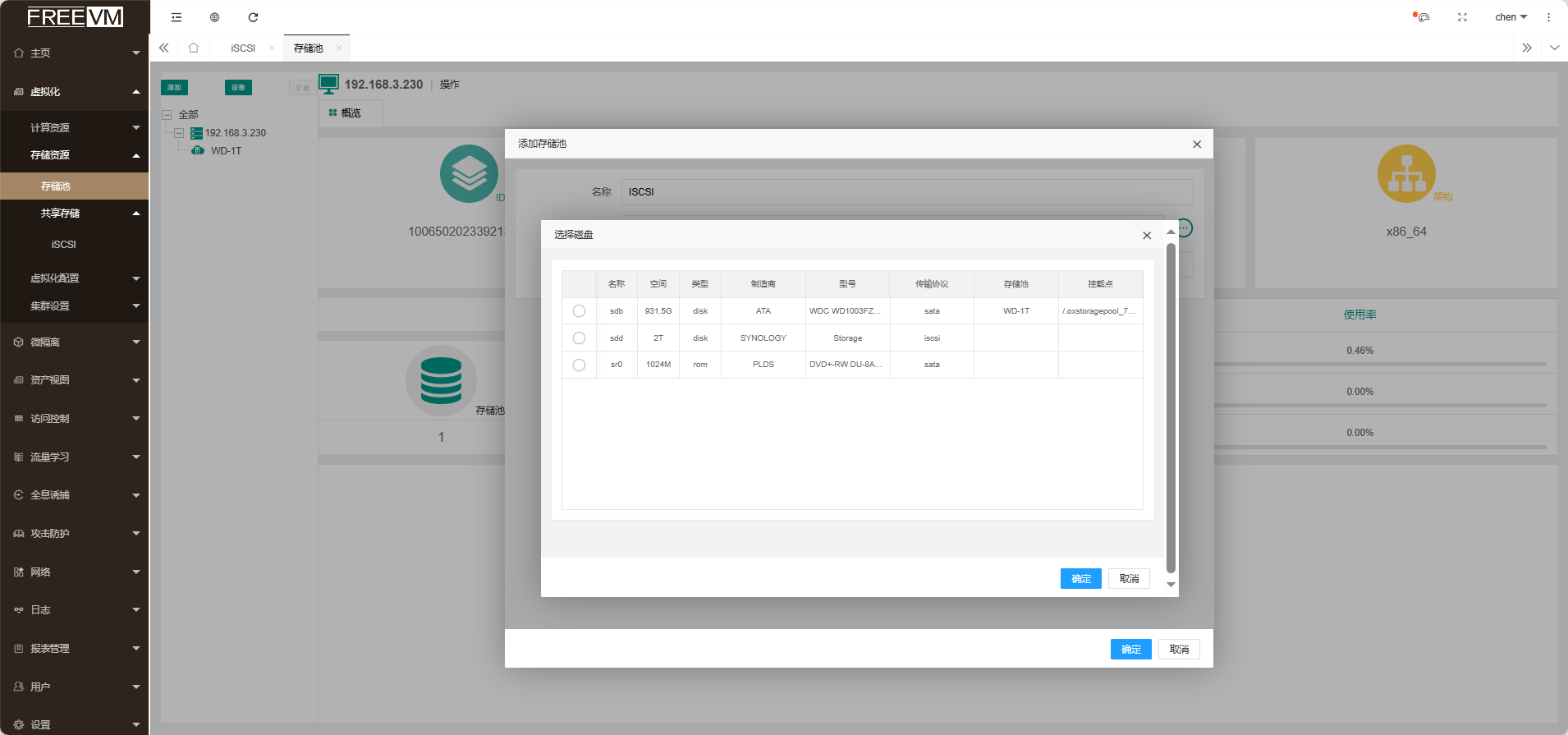
Task: Click the home tab icon
Action: (194, 48)
